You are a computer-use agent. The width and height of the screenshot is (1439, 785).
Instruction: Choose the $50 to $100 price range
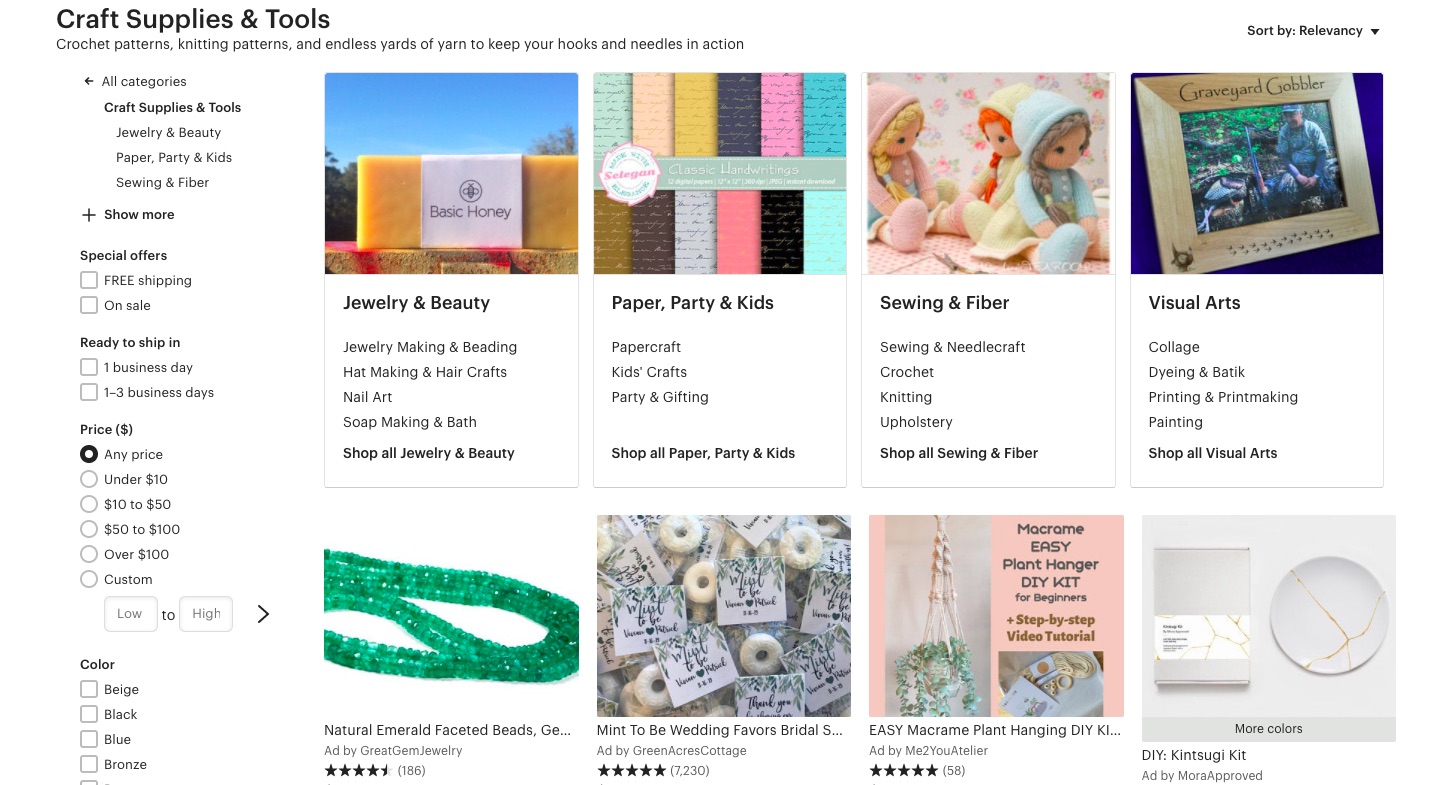(x=89, y=529)
